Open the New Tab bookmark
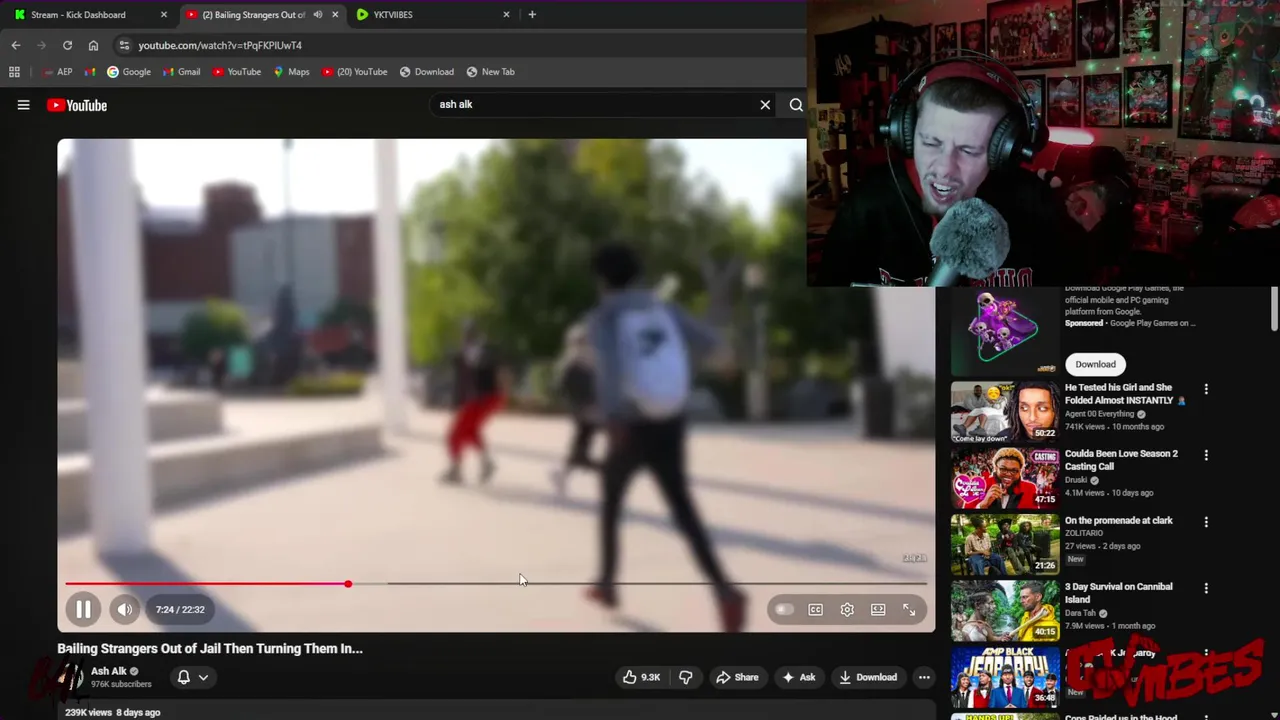The image size is (1280, 720). [490, 72]
